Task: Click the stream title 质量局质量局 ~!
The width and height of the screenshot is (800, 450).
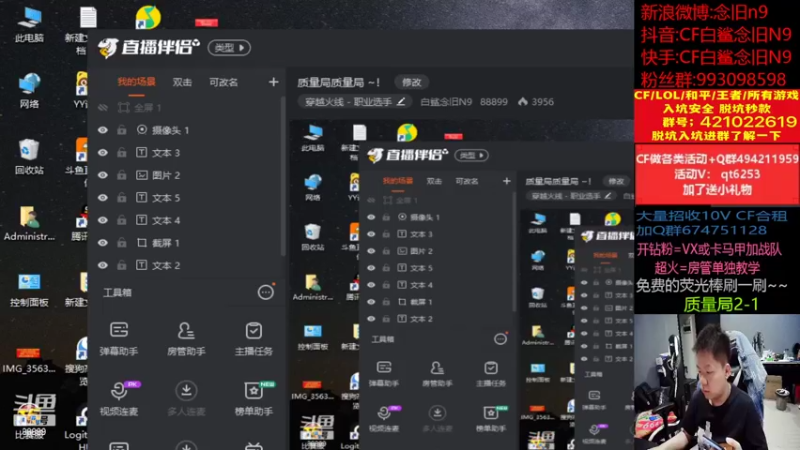Action: pyautogui.click(x=338, y=82)
